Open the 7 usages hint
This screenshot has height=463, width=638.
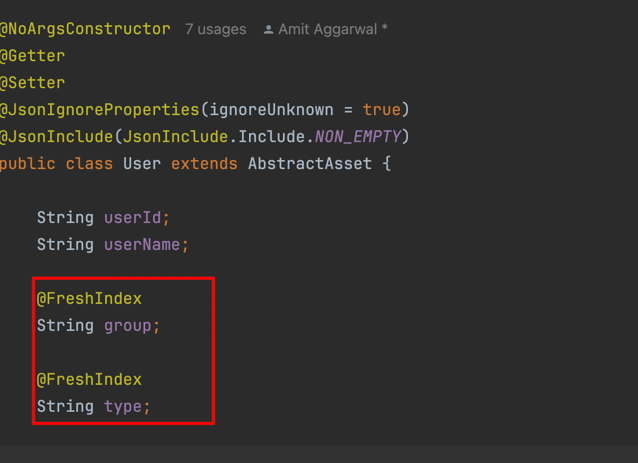pyautogui.click(x=216, y=29)
